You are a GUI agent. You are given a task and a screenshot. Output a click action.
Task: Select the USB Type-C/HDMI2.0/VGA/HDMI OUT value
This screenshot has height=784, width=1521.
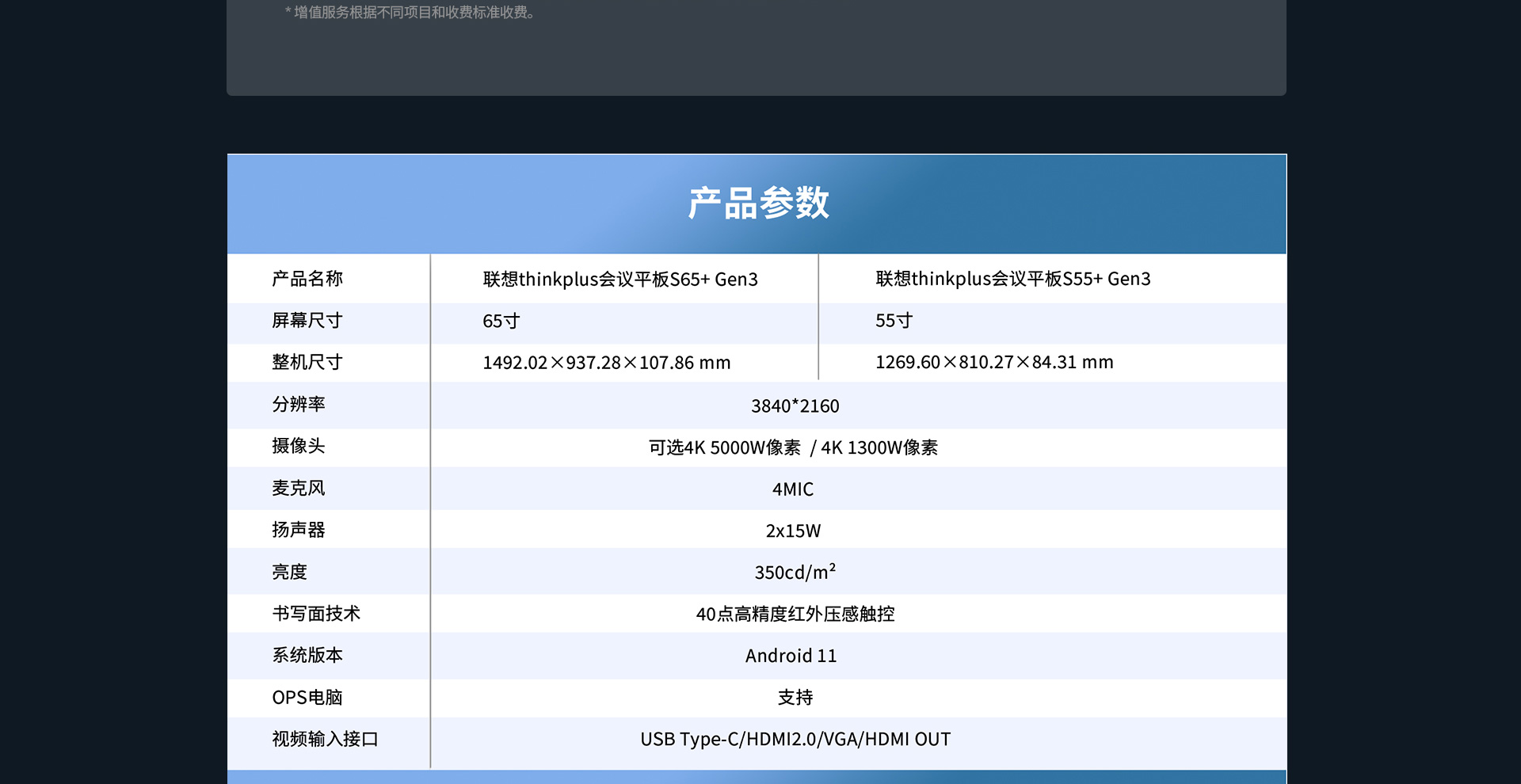795,739
